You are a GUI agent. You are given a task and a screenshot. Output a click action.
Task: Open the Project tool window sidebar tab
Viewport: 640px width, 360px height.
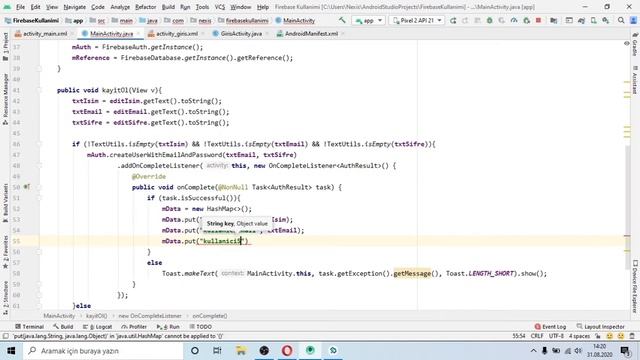click(x=5, y=47)
